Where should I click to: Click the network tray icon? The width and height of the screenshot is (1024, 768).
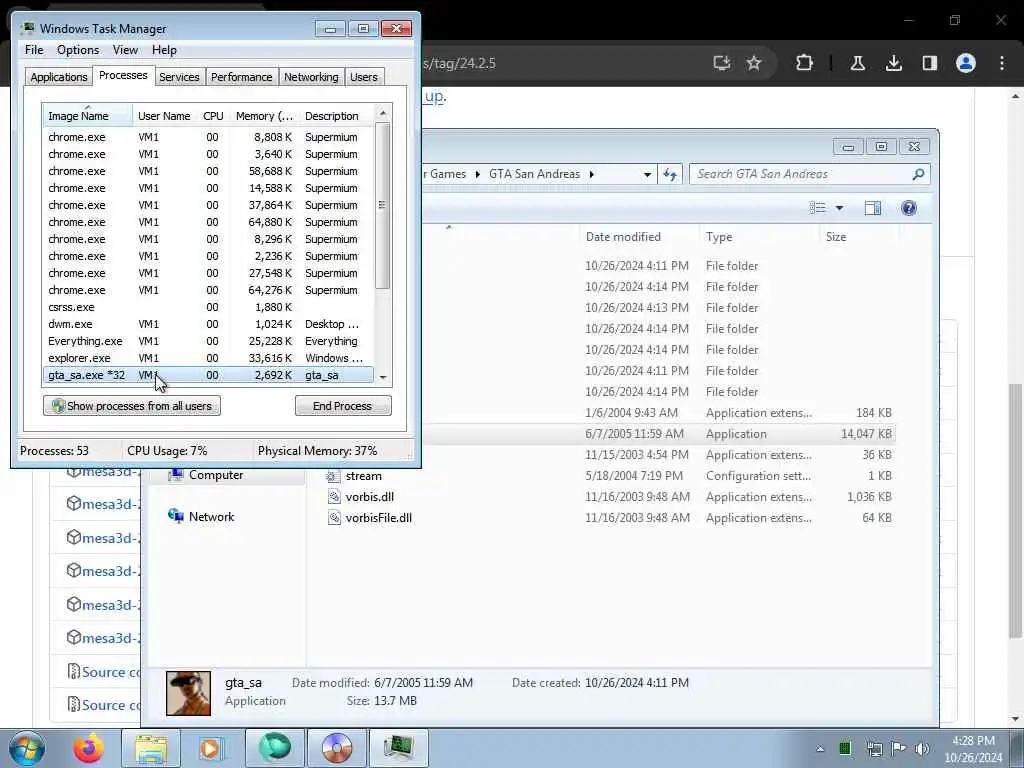point(874,749)
